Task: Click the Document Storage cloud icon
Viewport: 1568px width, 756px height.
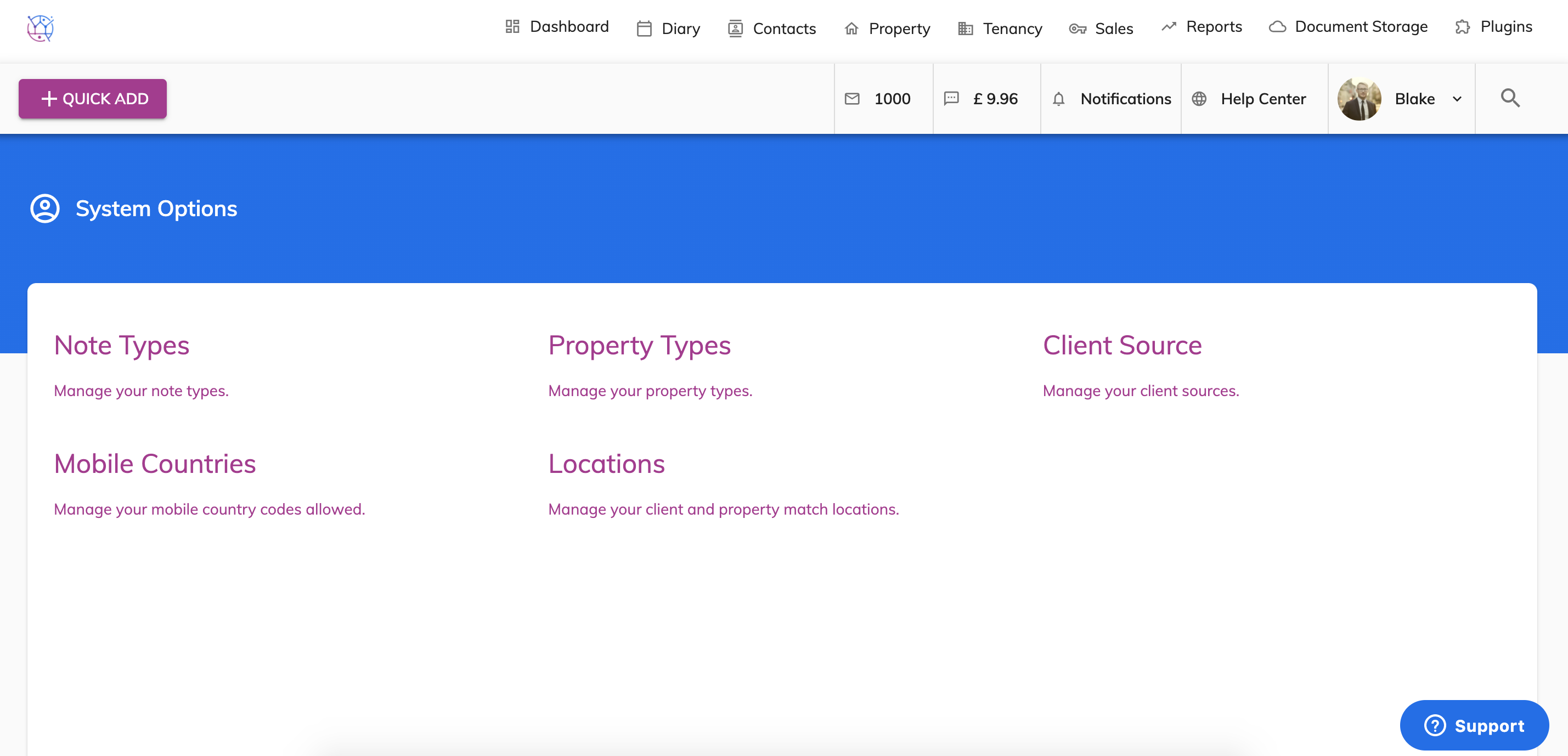Action: tap(1277, 27)
